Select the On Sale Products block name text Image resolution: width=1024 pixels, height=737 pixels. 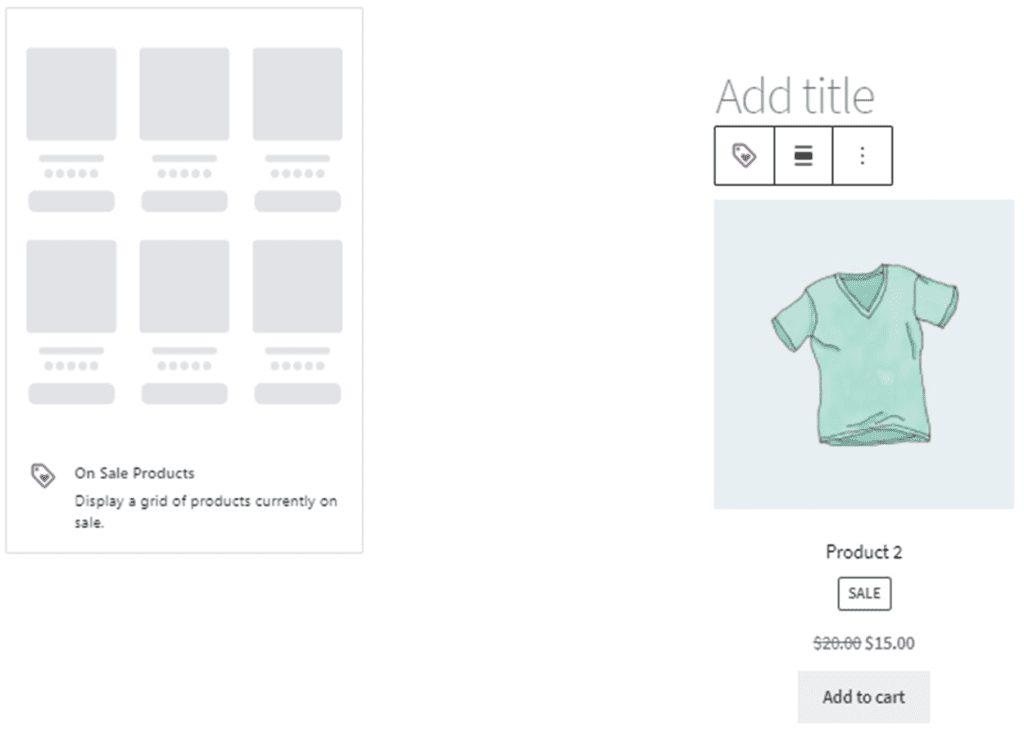pyautogui.click(x=134, y=473)
